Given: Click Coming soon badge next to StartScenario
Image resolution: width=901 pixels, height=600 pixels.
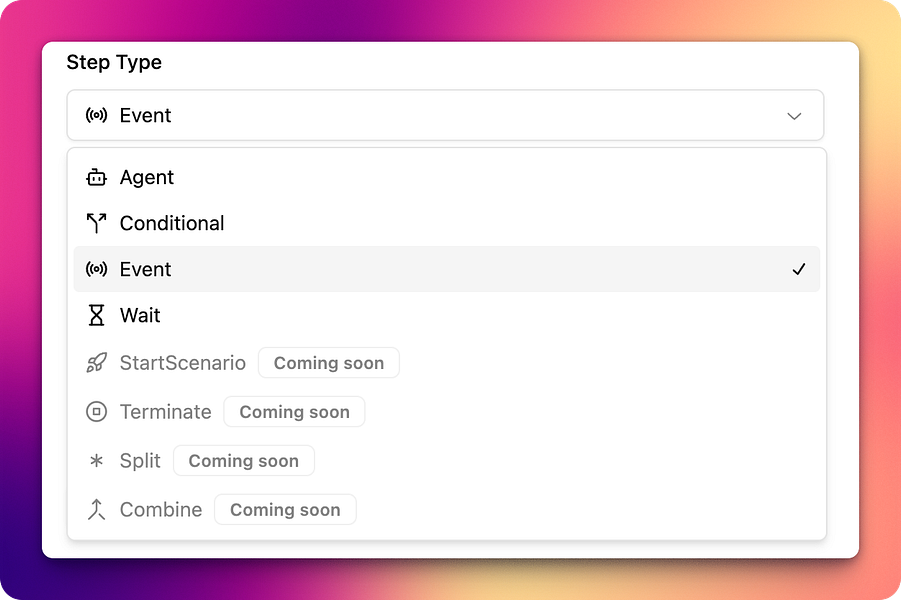Looking at the screenshot, I should click(329, 363).
